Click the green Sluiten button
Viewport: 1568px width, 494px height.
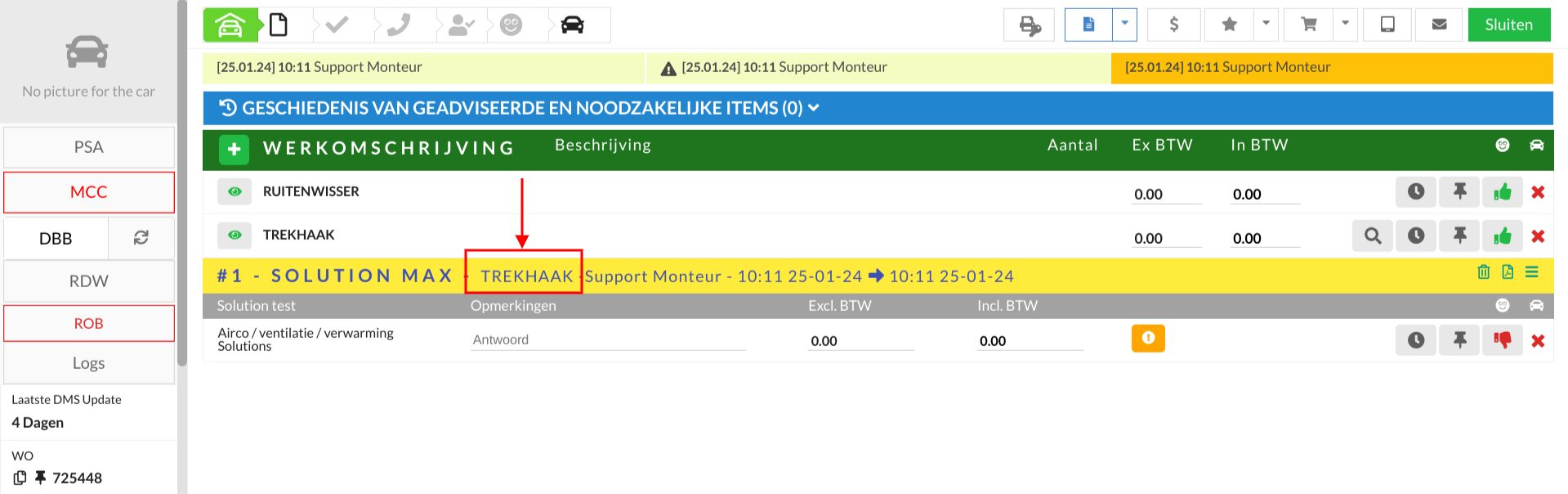pyautogui.click(x=1509, y=25)
